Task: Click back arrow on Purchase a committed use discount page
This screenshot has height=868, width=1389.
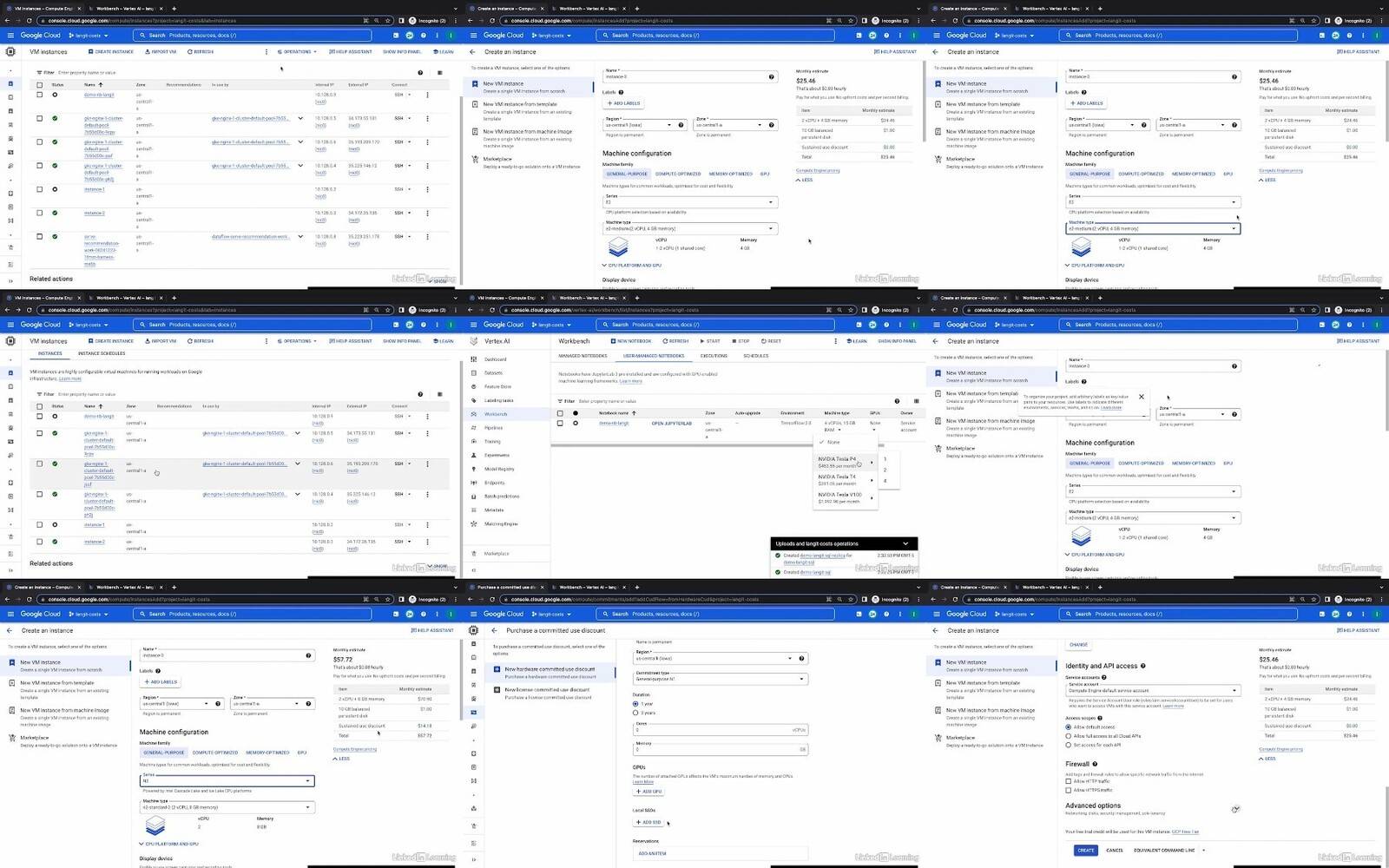Action: point(494,631)
